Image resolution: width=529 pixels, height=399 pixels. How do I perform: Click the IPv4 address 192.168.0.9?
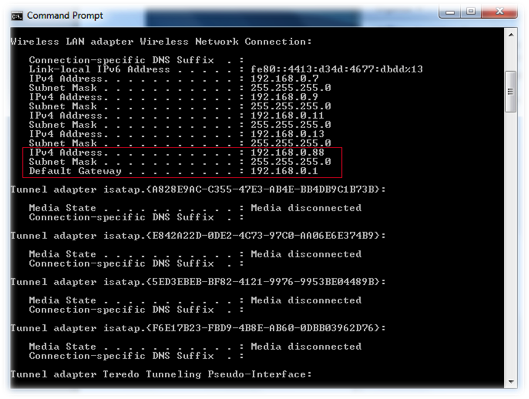284,97
